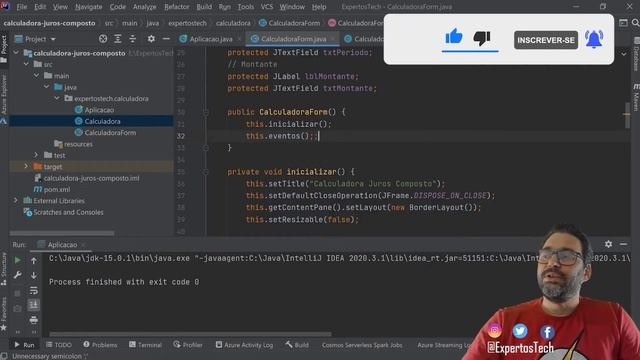Collapse the expertostech.calculadora package
The height and width of the screenshot is (360, 640).
coord(57,98)
